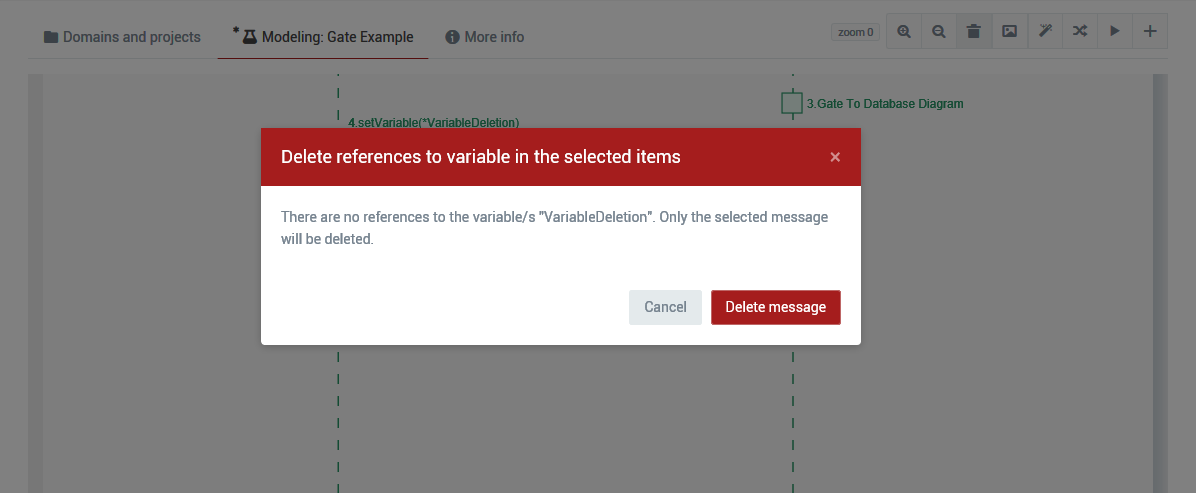Cancel the delete references dialog
Image resolution: width=1196 pixels, height=493 pixels.
[x=665, y=307]
